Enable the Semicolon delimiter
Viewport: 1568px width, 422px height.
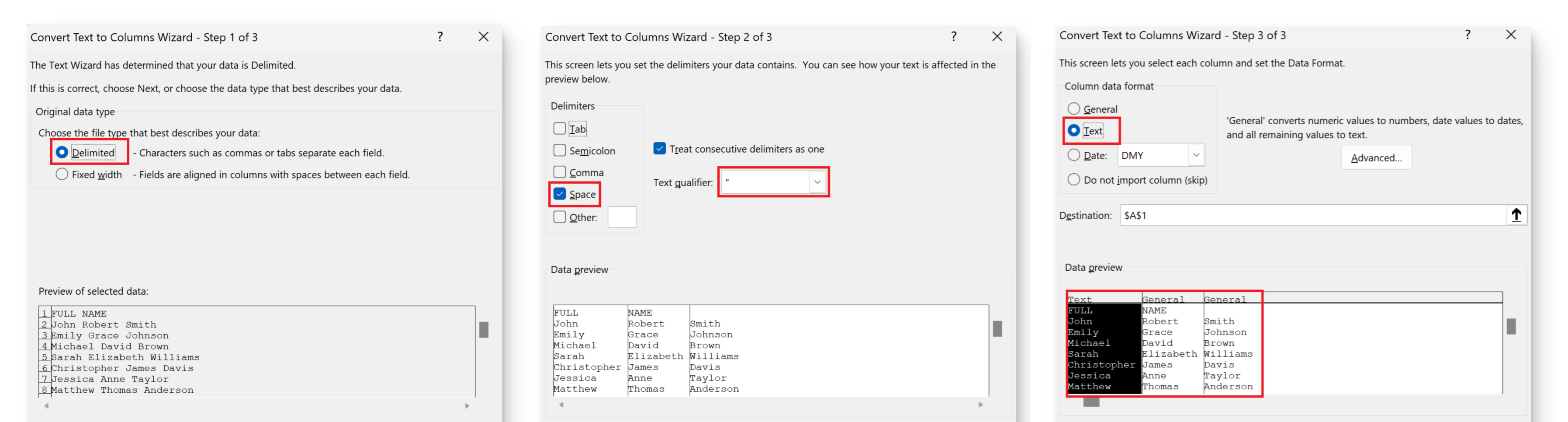(x=560, y=150)
